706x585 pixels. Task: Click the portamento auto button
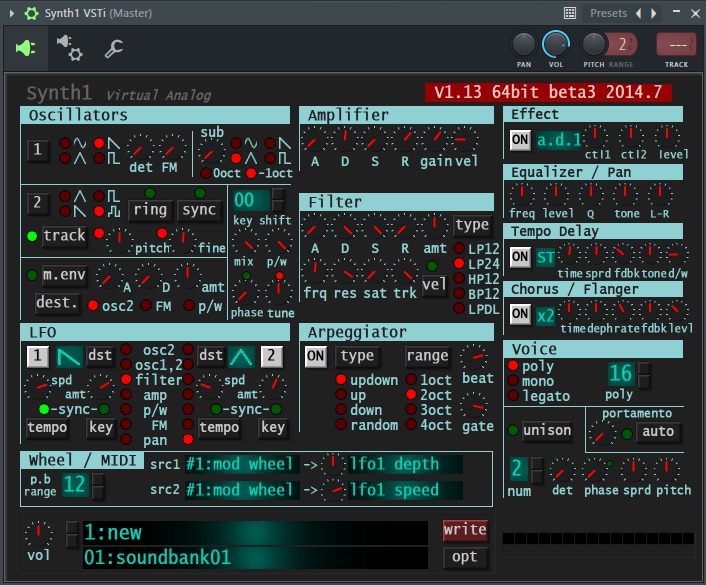pos(658,431)
